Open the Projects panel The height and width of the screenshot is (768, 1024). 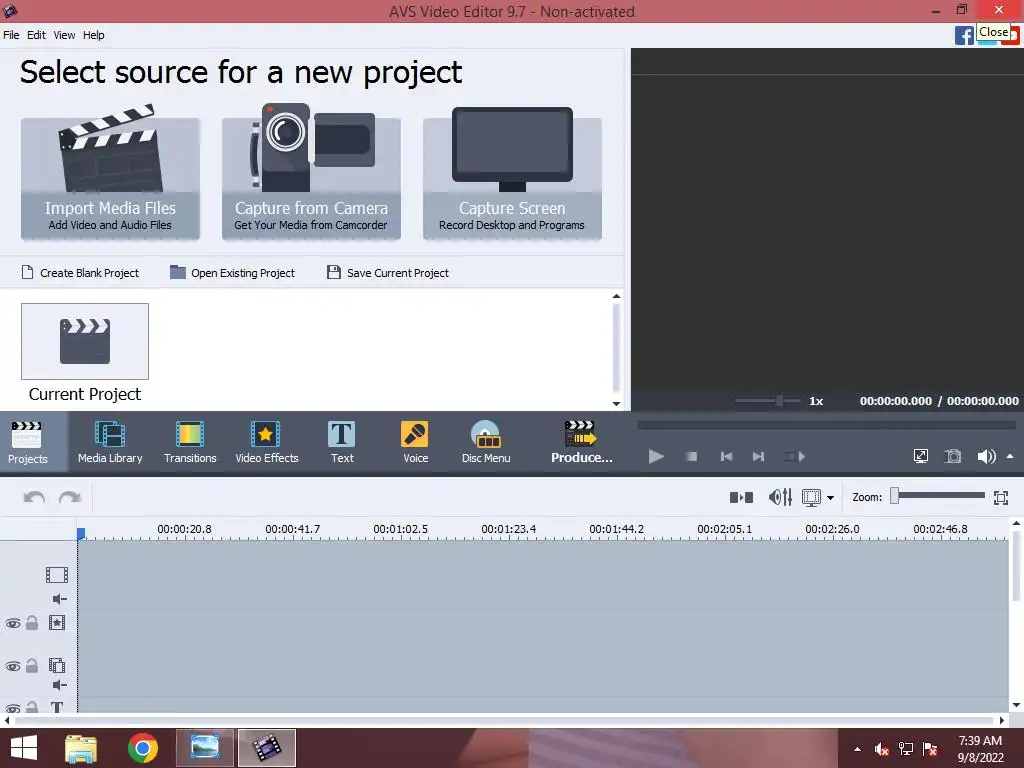point(27,442)
